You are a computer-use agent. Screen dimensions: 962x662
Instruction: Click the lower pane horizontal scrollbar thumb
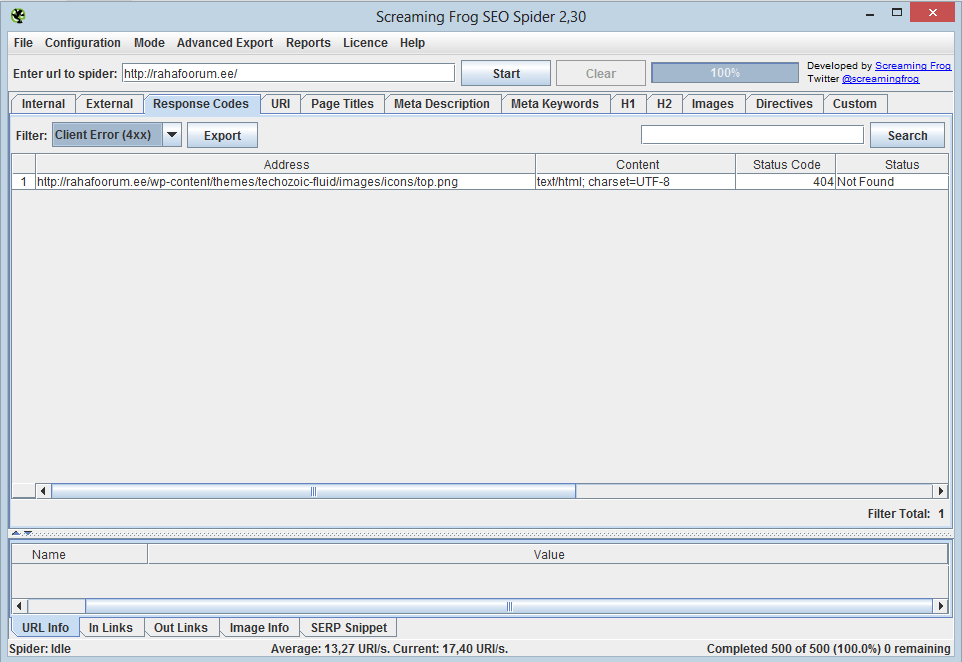(x=509, y=606)
